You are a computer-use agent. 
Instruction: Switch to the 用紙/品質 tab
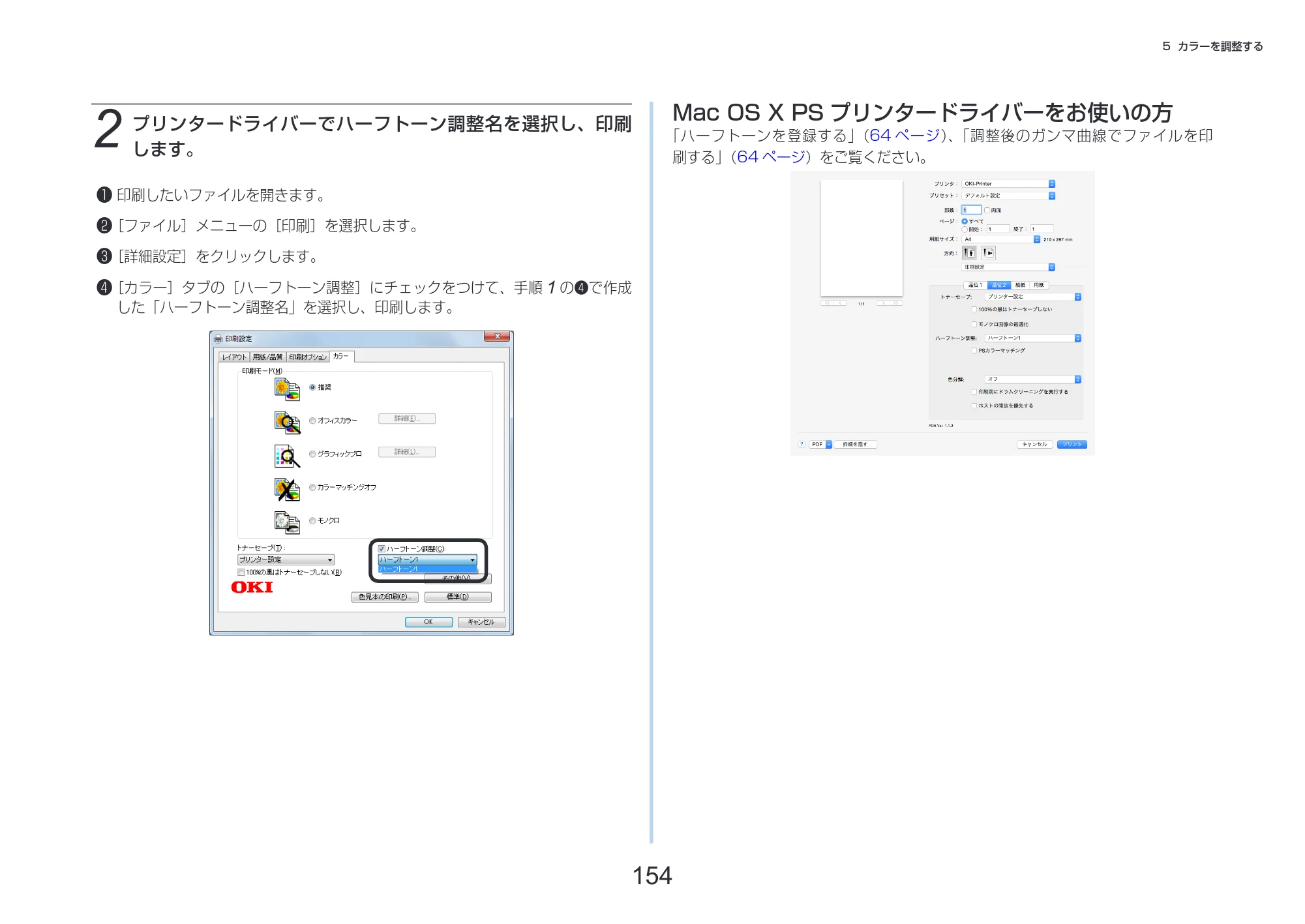click(267, 357)
